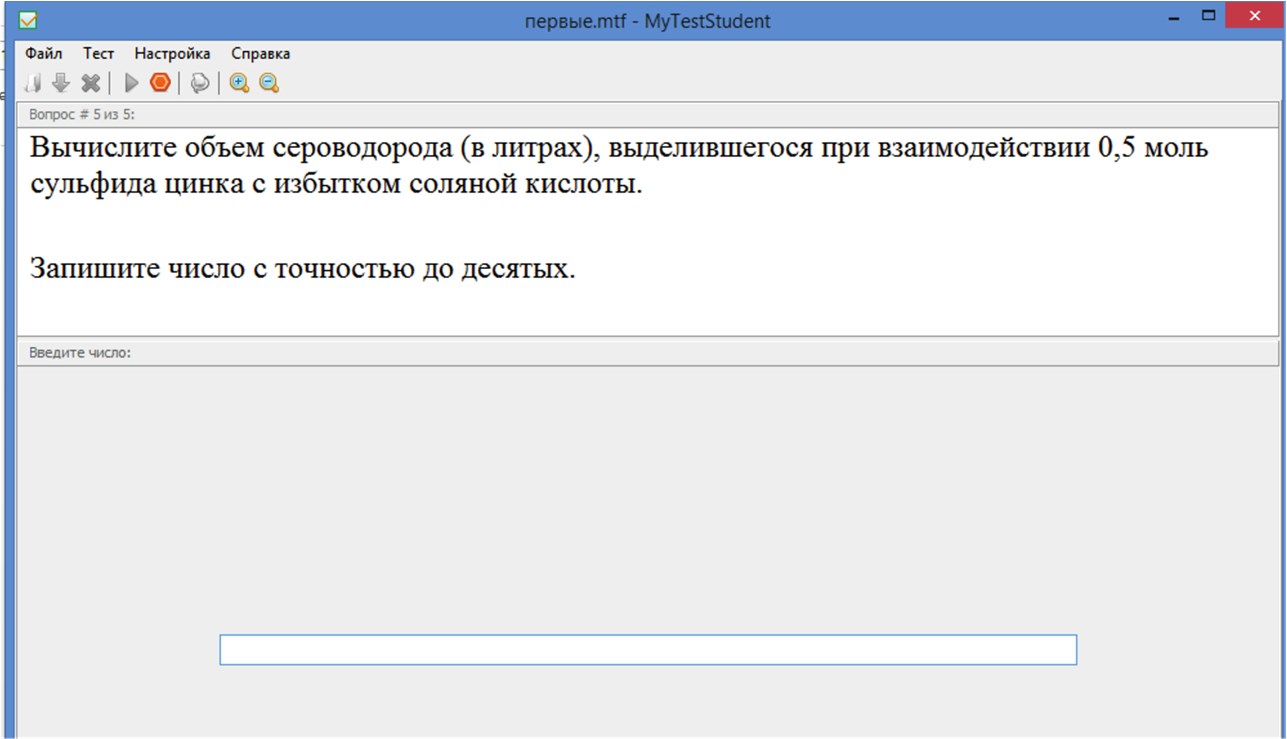Click the 'Вопрос # 5 из 5' header
Image resolution: width=1287 pixels, height=739 pixels.
(81, 115)
